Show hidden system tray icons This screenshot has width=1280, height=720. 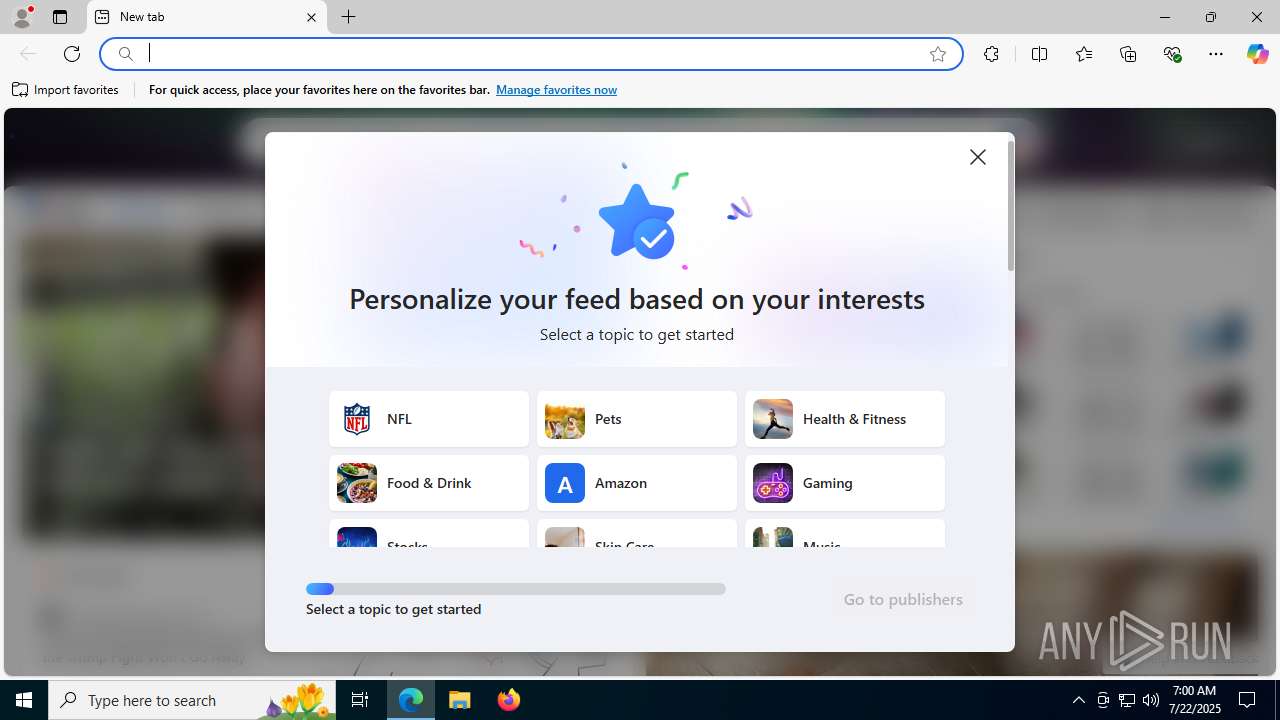(1078, 700)
